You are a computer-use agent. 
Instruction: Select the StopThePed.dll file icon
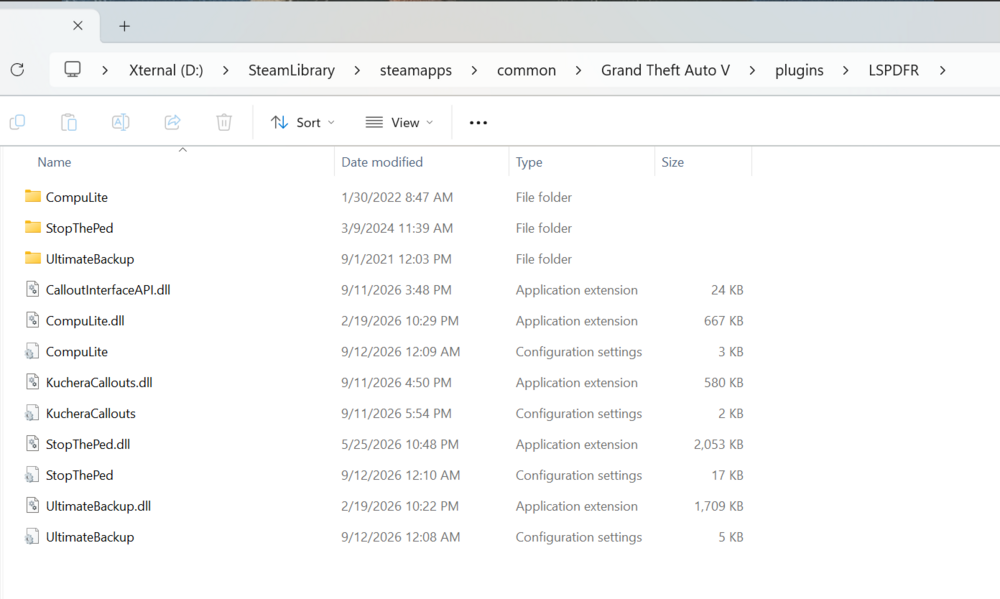click(33, 443)
